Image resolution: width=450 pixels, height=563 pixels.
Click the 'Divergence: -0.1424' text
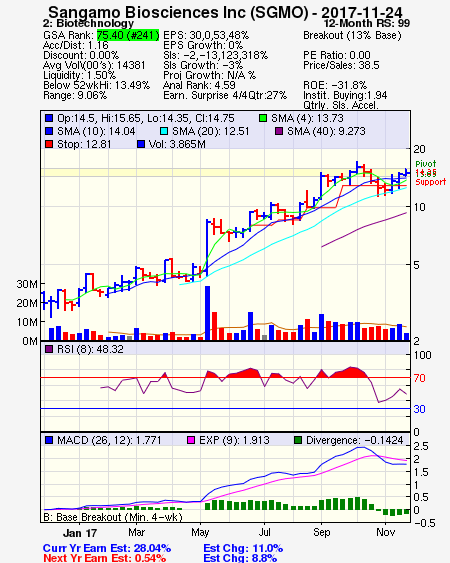(354, 440)
